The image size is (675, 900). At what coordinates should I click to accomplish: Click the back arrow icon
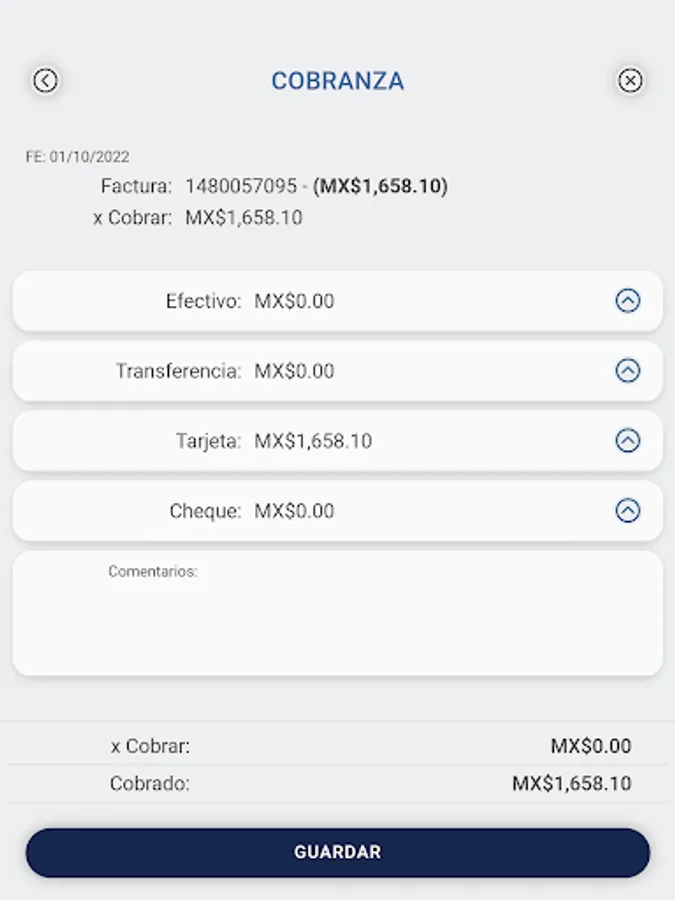(x=44, y=80)
